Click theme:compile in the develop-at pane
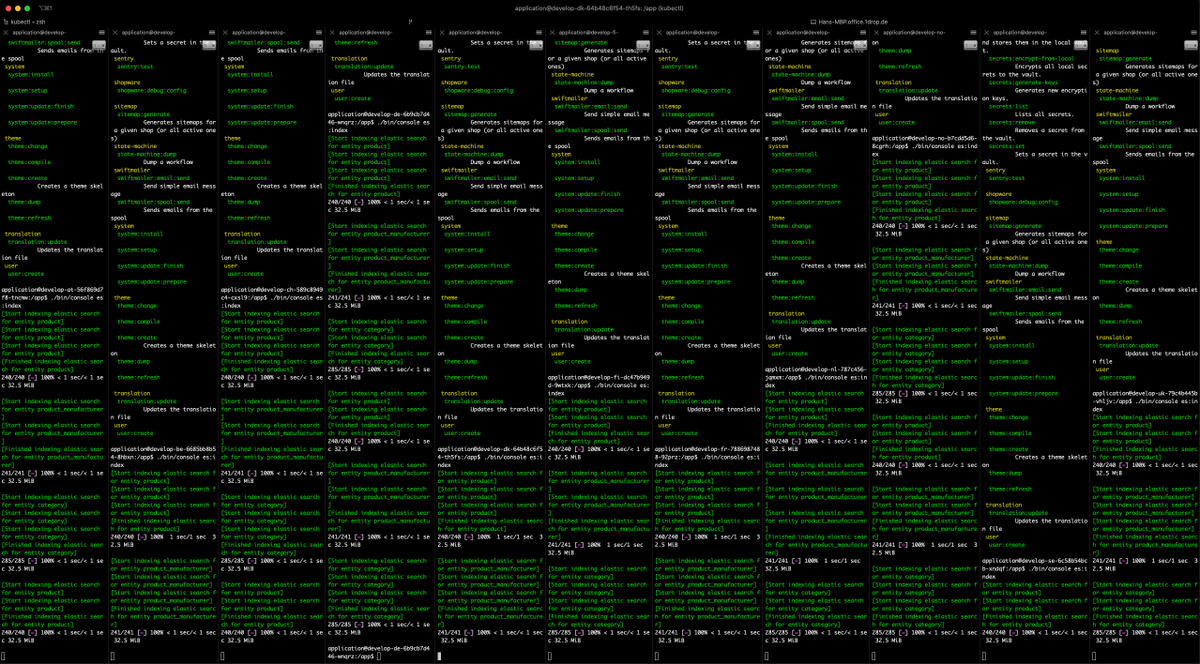The width and height of the screenshot is (1200, 664). tap(30, 162)
